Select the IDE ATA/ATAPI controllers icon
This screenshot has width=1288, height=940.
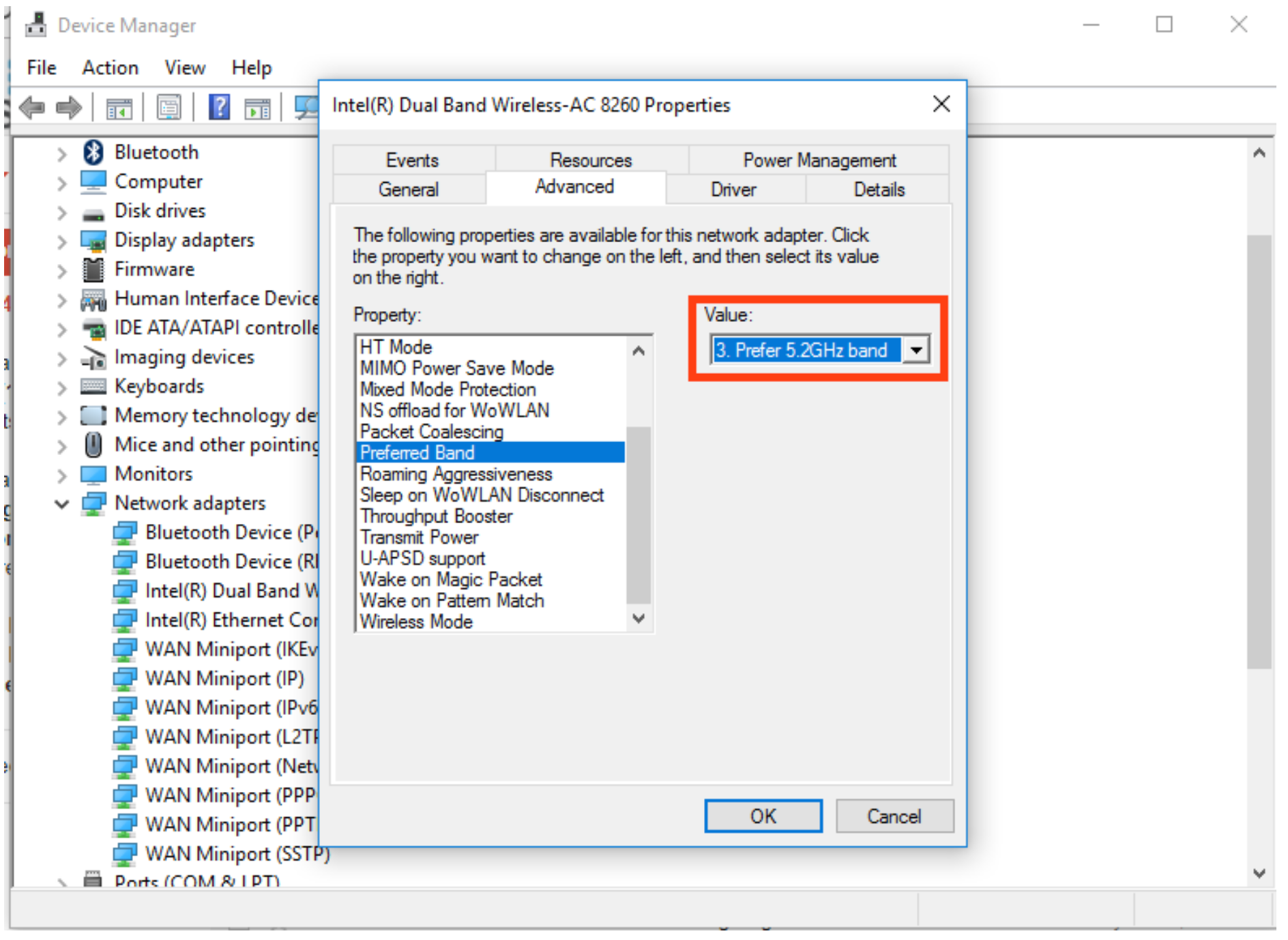[93, 329]
